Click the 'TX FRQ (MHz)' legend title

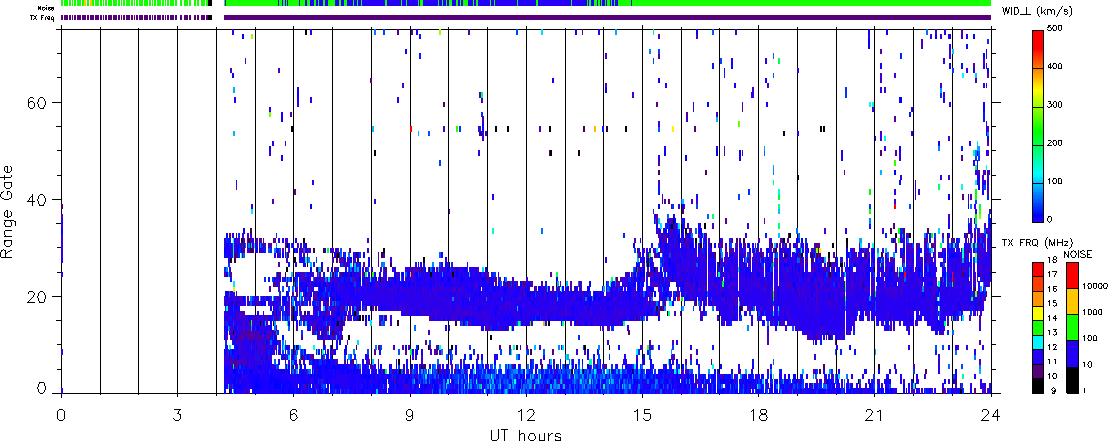coord(1035,243)
